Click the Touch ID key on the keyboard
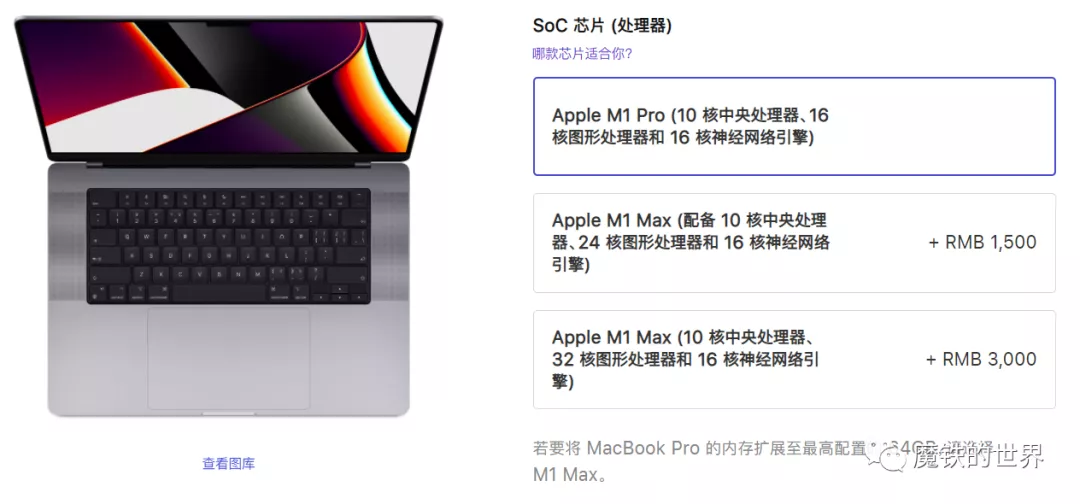Screen dimensions: 1080x504 click(x=358, y=200)
